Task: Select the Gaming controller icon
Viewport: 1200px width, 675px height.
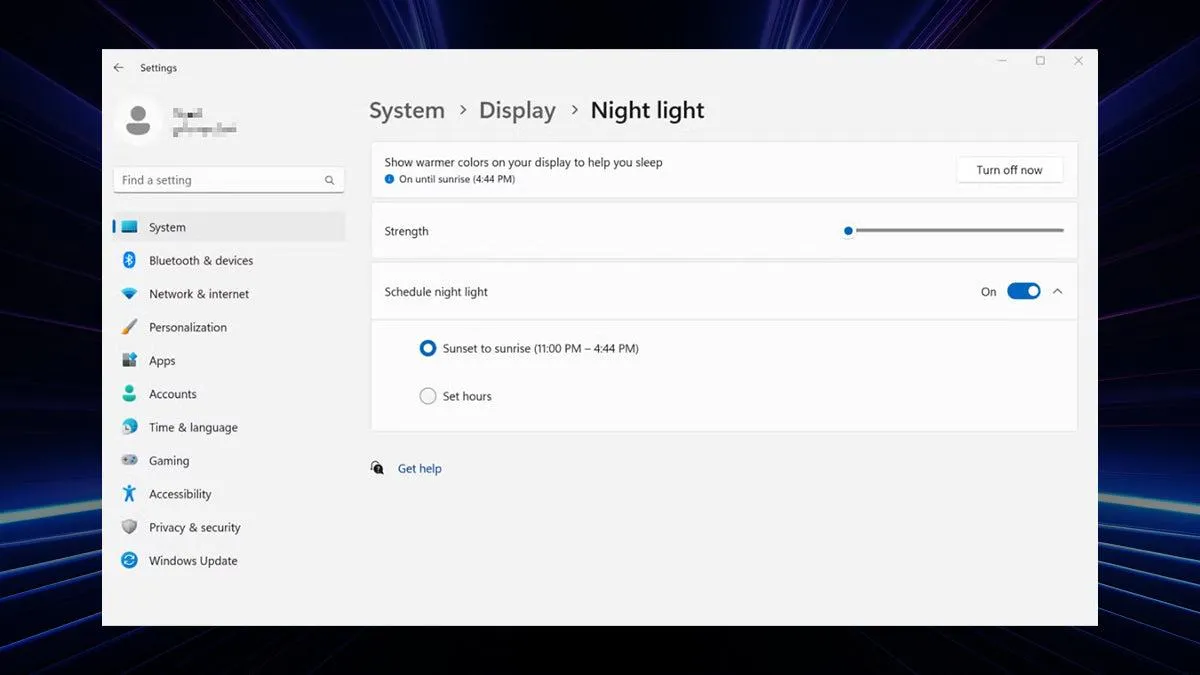Action: point(129,460)
